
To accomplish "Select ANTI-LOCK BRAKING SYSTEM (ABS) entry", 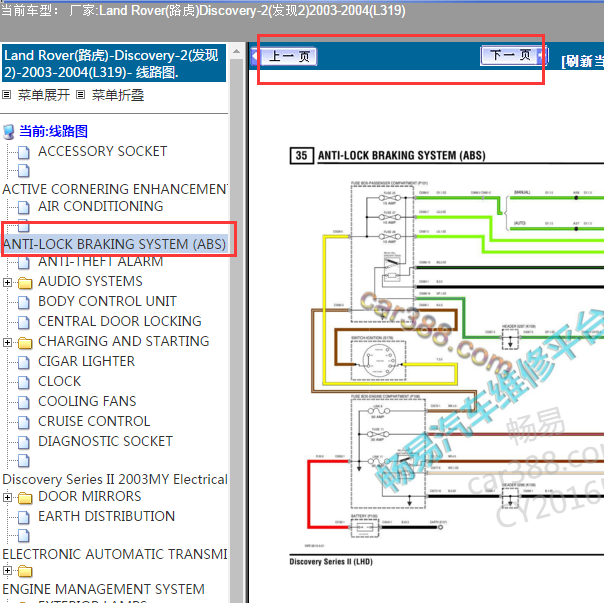I will coord(114,244).
